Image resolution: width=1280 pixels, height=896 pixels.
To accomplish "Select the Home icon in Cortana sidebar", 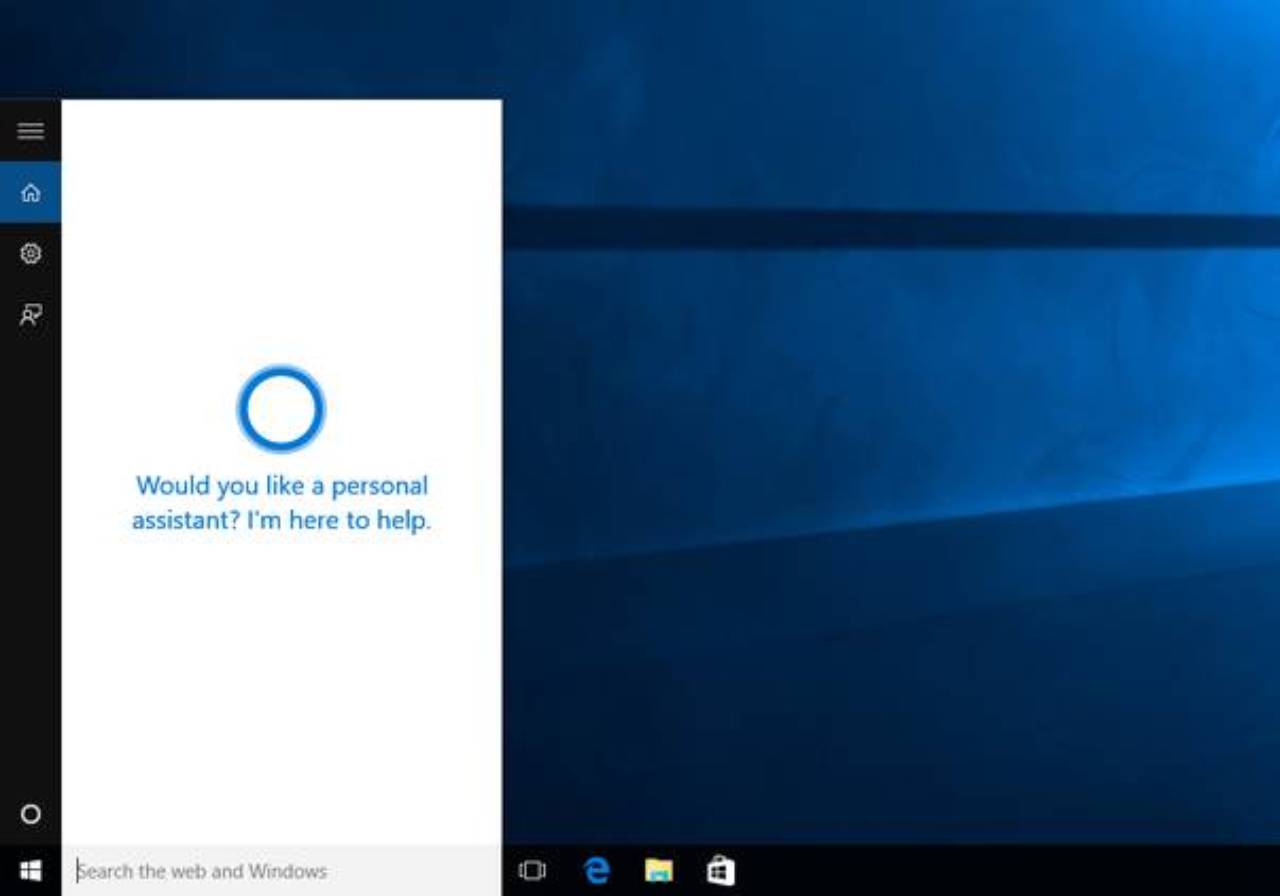I will pos(30,192).
